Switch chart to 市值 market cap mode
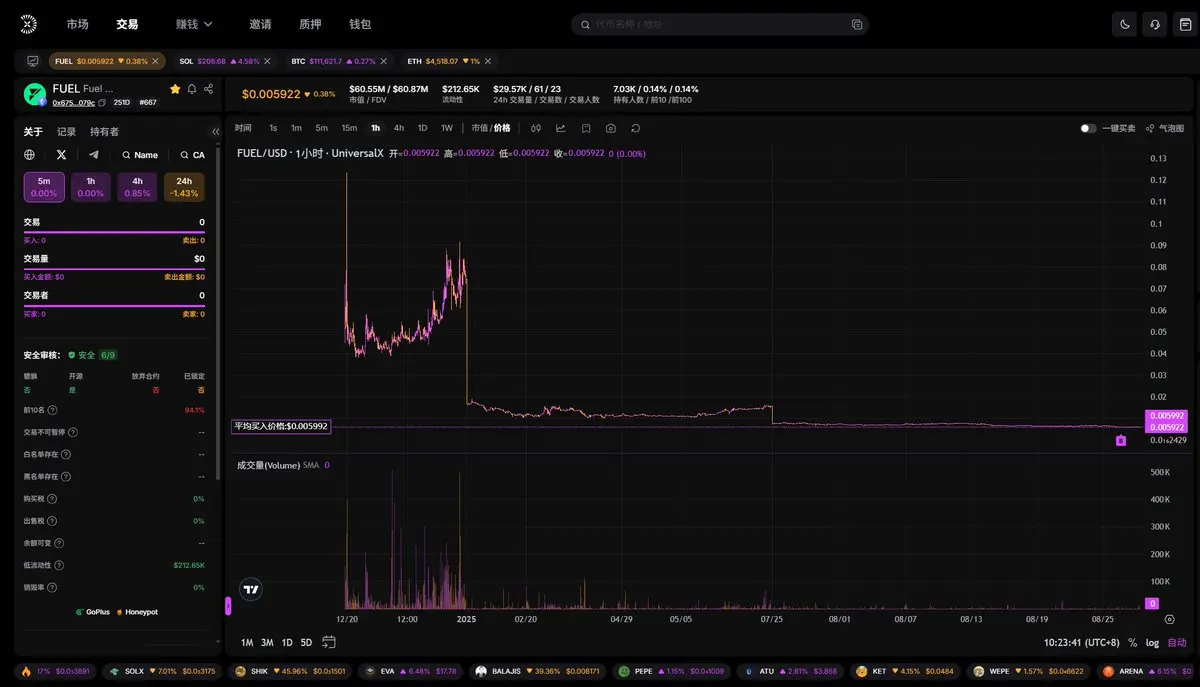This screenshot has width=1200, height=687. pos(480,128)
